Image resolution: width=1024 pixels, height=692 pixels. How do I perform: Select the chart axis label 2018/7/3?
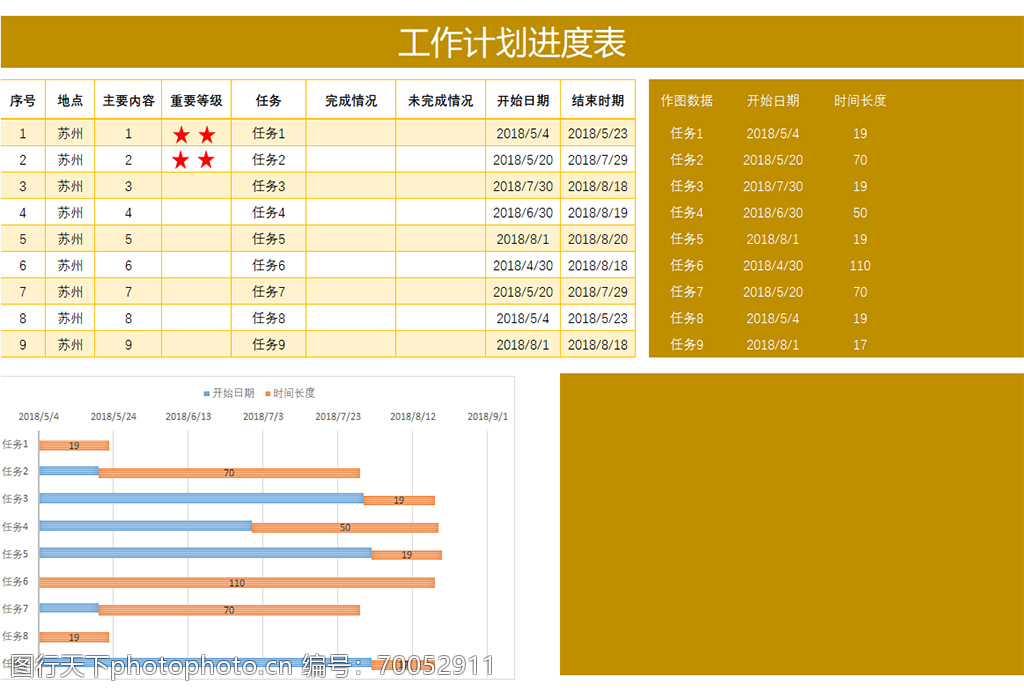(x=263, y=417)
